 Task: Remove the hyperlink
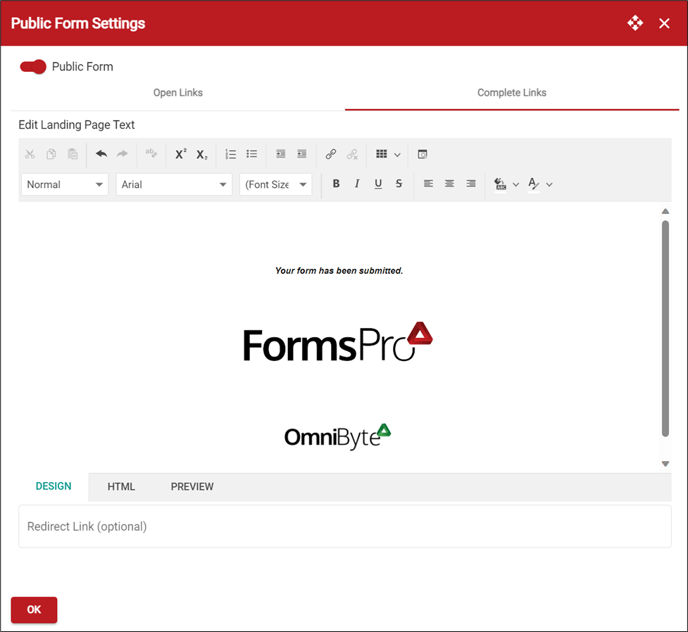point(352,154)
